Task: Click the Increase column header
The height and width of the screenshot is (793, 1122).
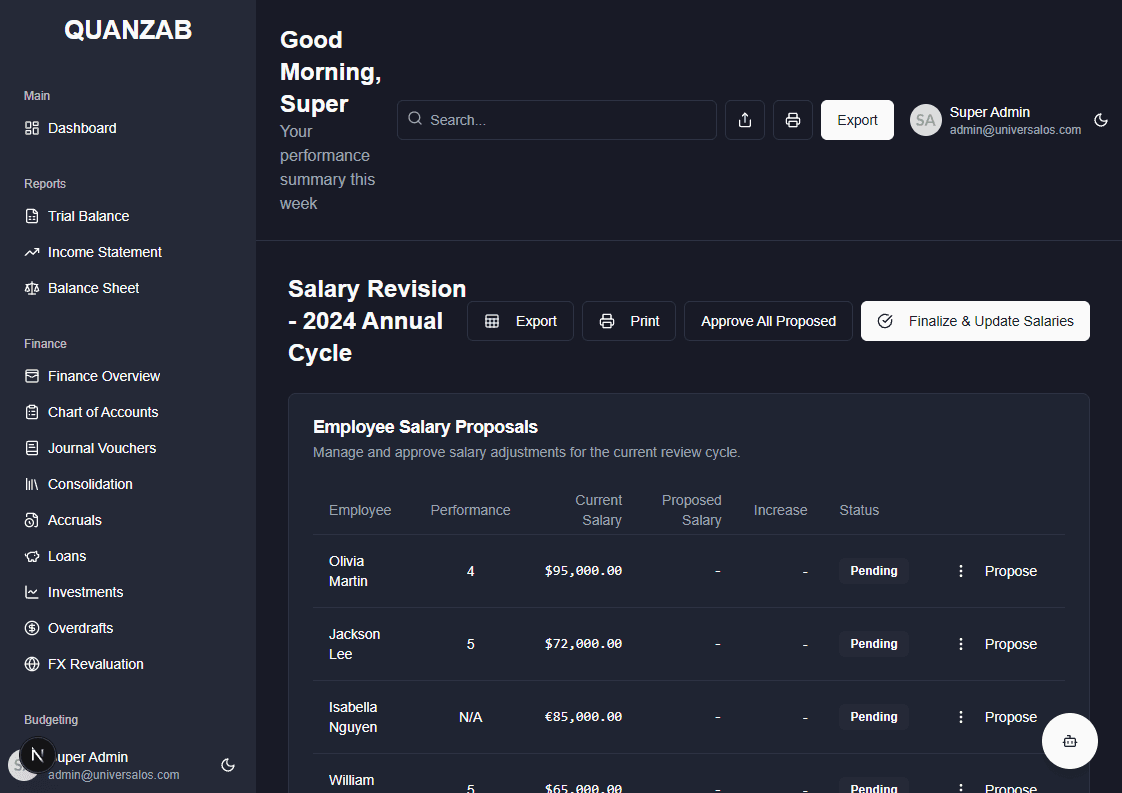Action: coord(780,510)
